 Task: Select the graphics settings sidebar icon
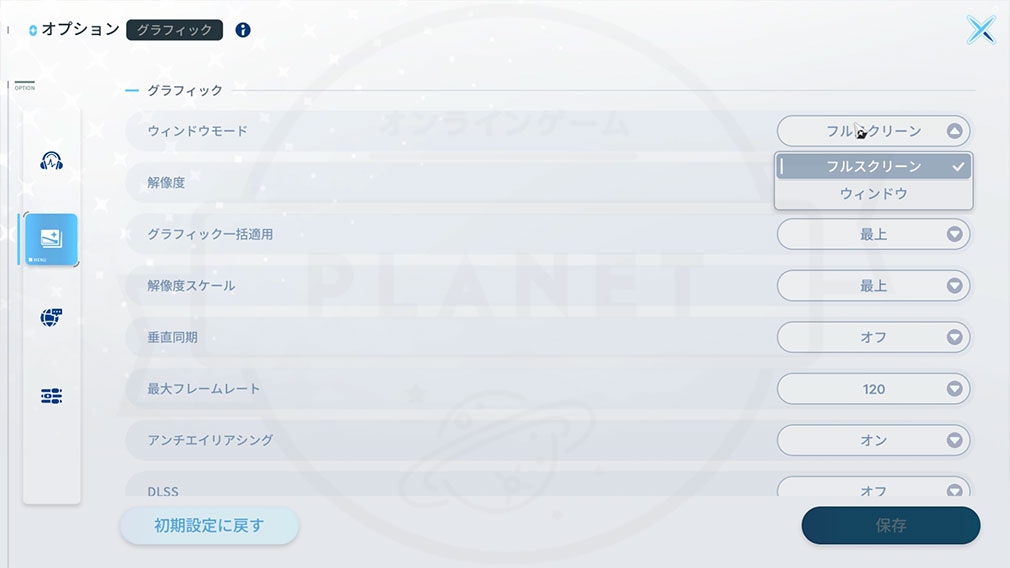coord(52,240)
